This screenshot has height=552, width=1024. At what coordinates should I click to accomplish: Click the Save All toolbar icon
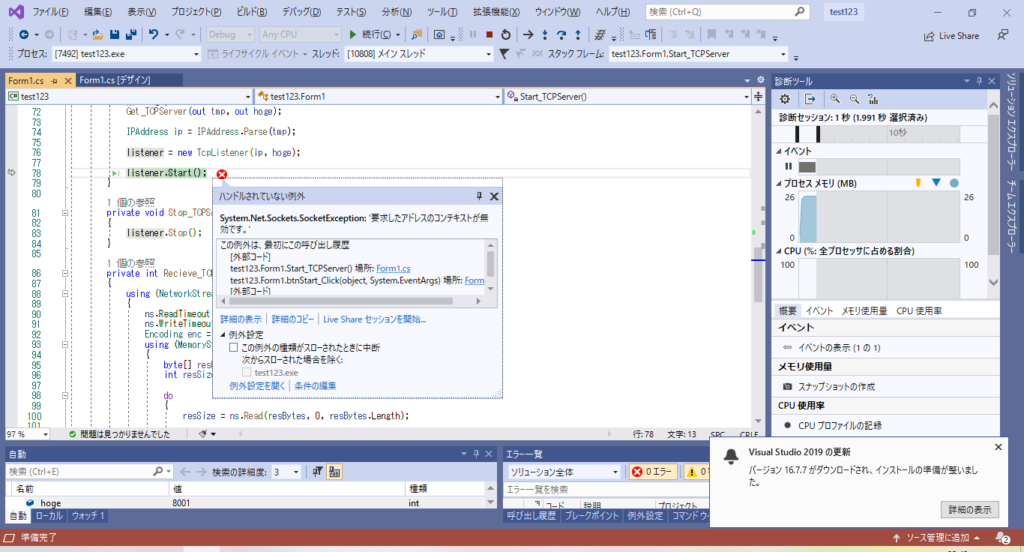[131, 35]
